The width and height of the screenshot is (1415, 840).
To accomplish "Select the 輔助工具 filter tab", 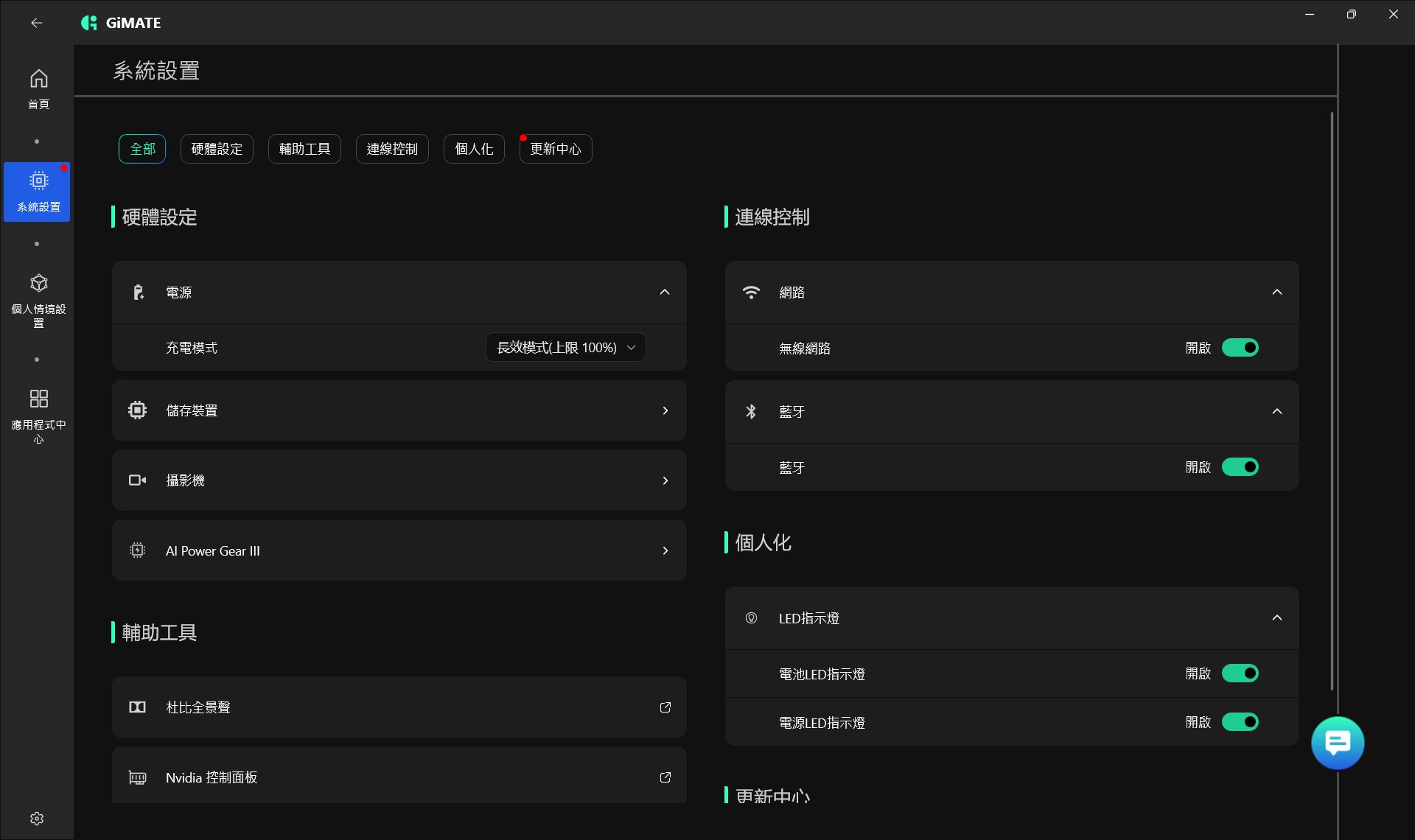I will click(304, 149).
